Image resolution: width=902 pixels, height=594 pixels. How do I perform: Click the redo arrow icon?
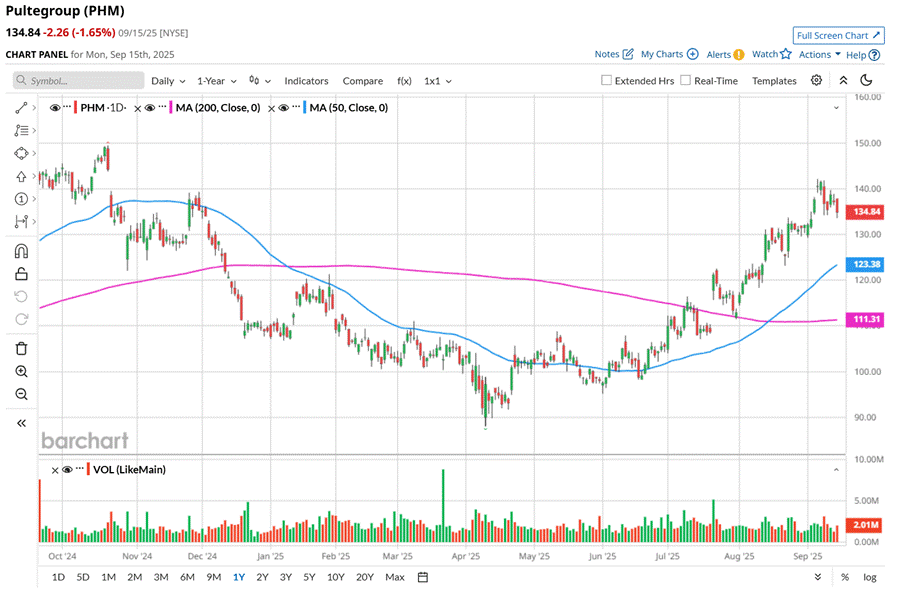click(x=21, y=319)
